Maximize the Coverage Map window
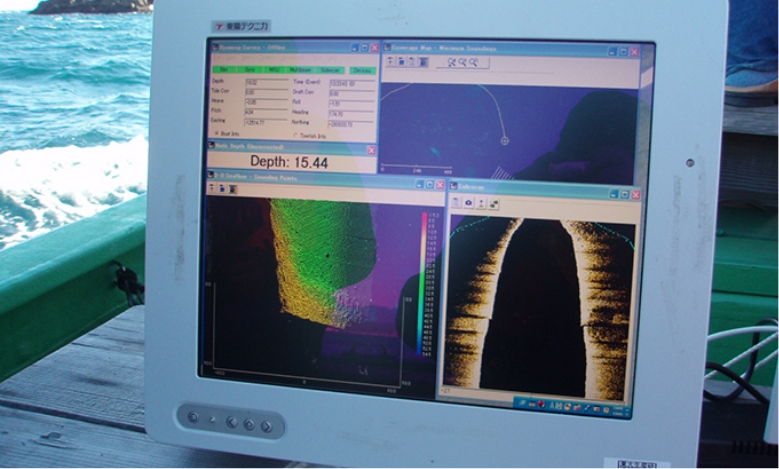Image resolution: width=779 pixels, height=469 pixels. (x=623, y=52)
